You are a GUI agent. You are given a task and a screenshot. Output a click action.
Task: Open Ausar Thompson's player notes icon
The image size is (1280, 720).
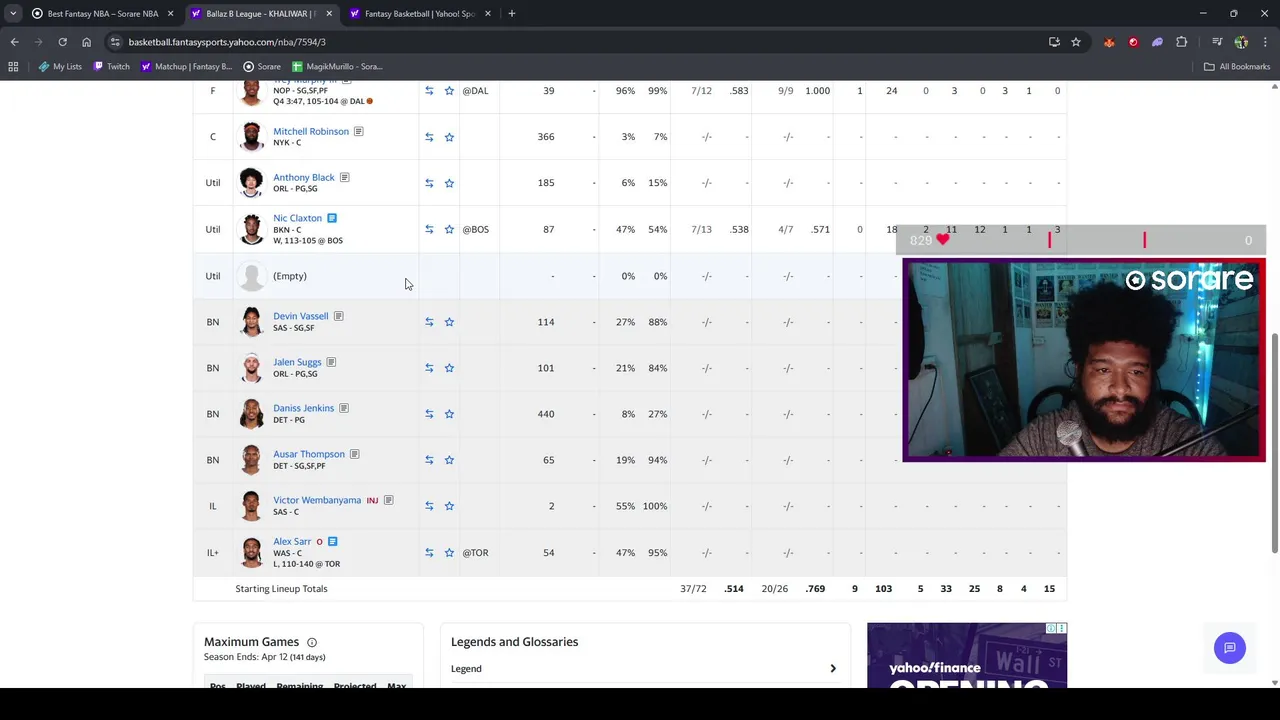click(x=354, y=454)
